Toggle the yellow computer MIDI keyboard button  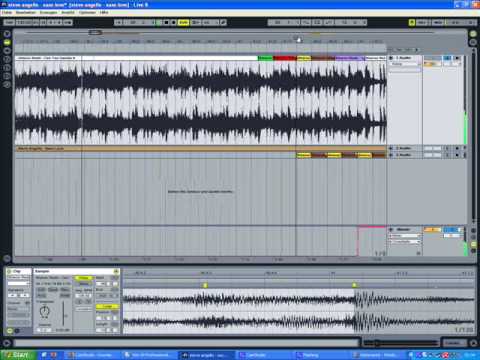pyautogui.click(x=412, y=22)
